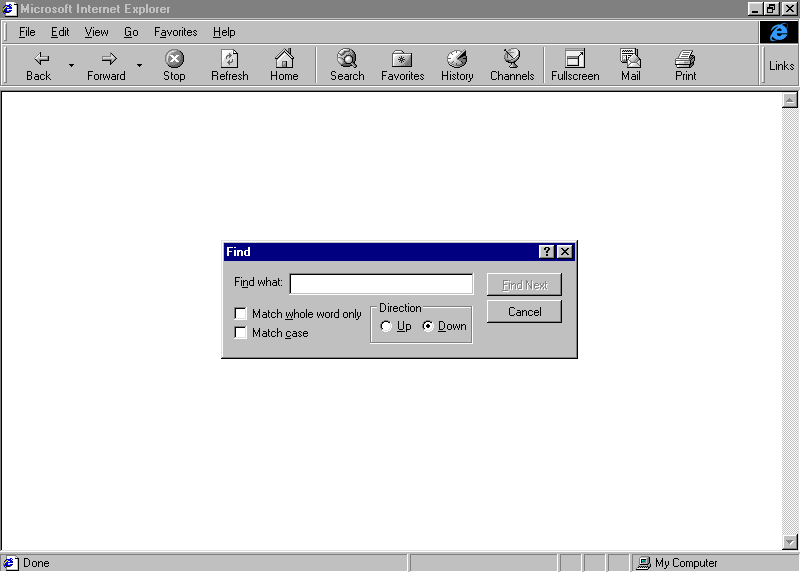
Task: Show the History toolbar icon
Action: coord(457,59)
